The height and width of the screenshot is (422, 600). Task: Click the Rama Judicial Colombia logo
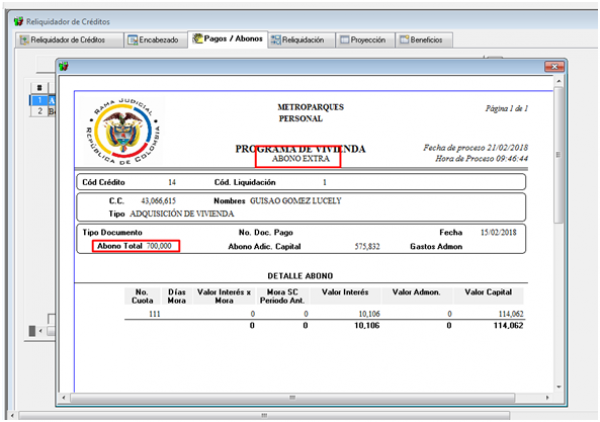point(123,131)
